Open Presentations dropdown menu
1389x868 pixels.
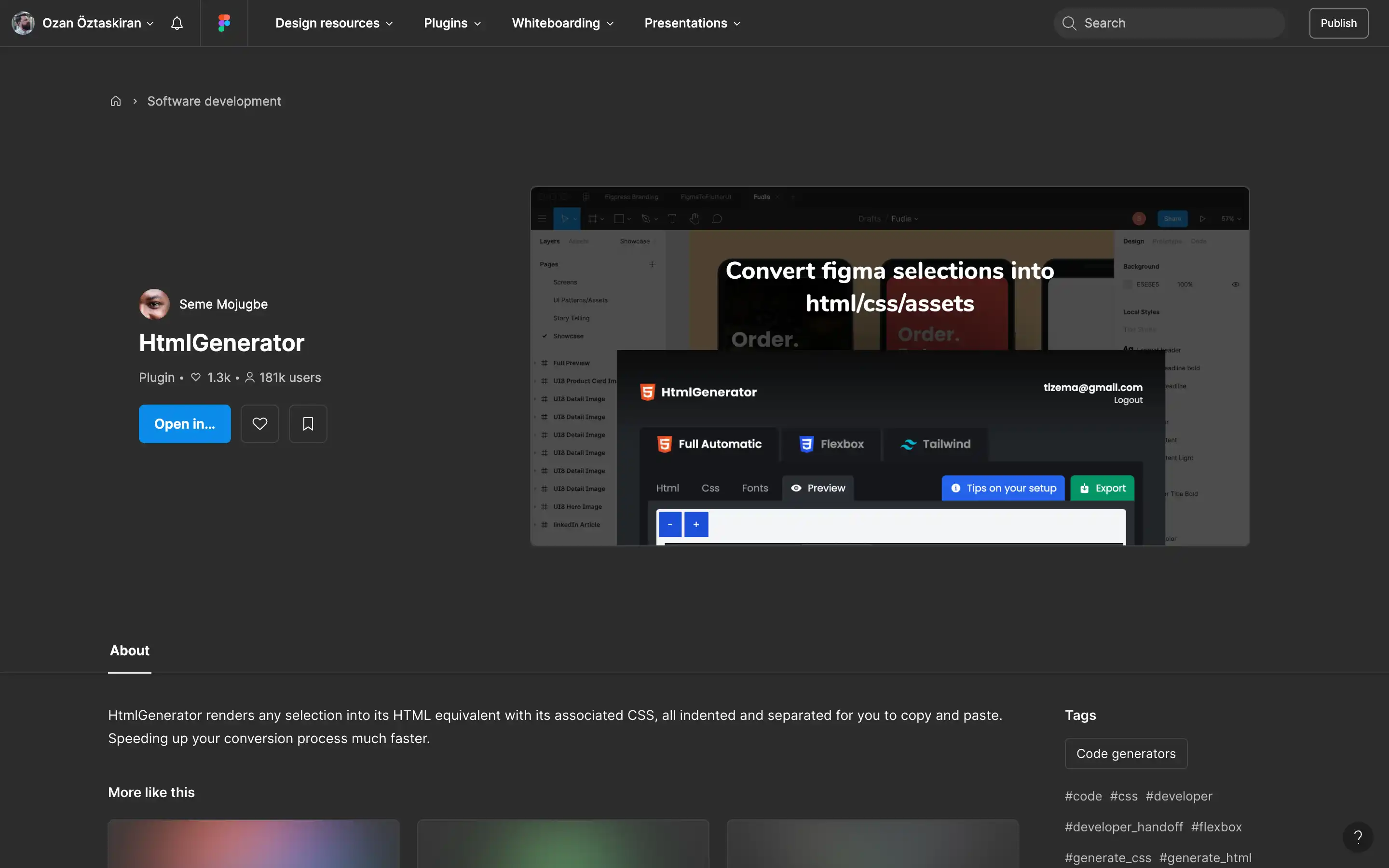click(692, 23)
